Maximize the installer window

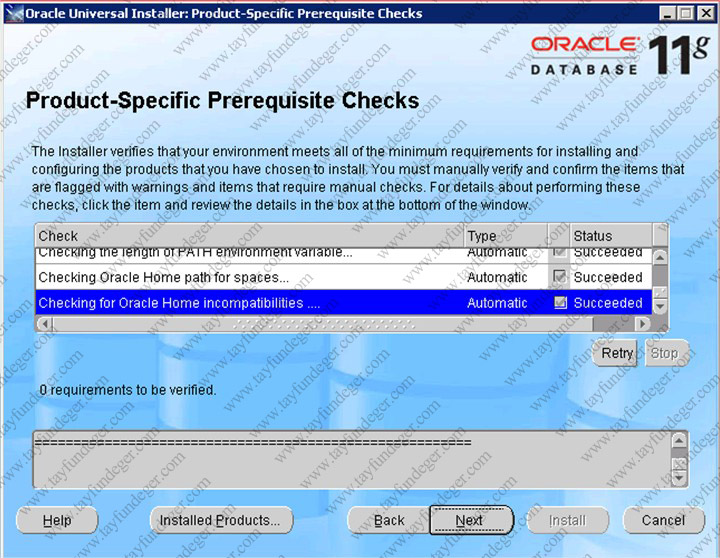686,13
